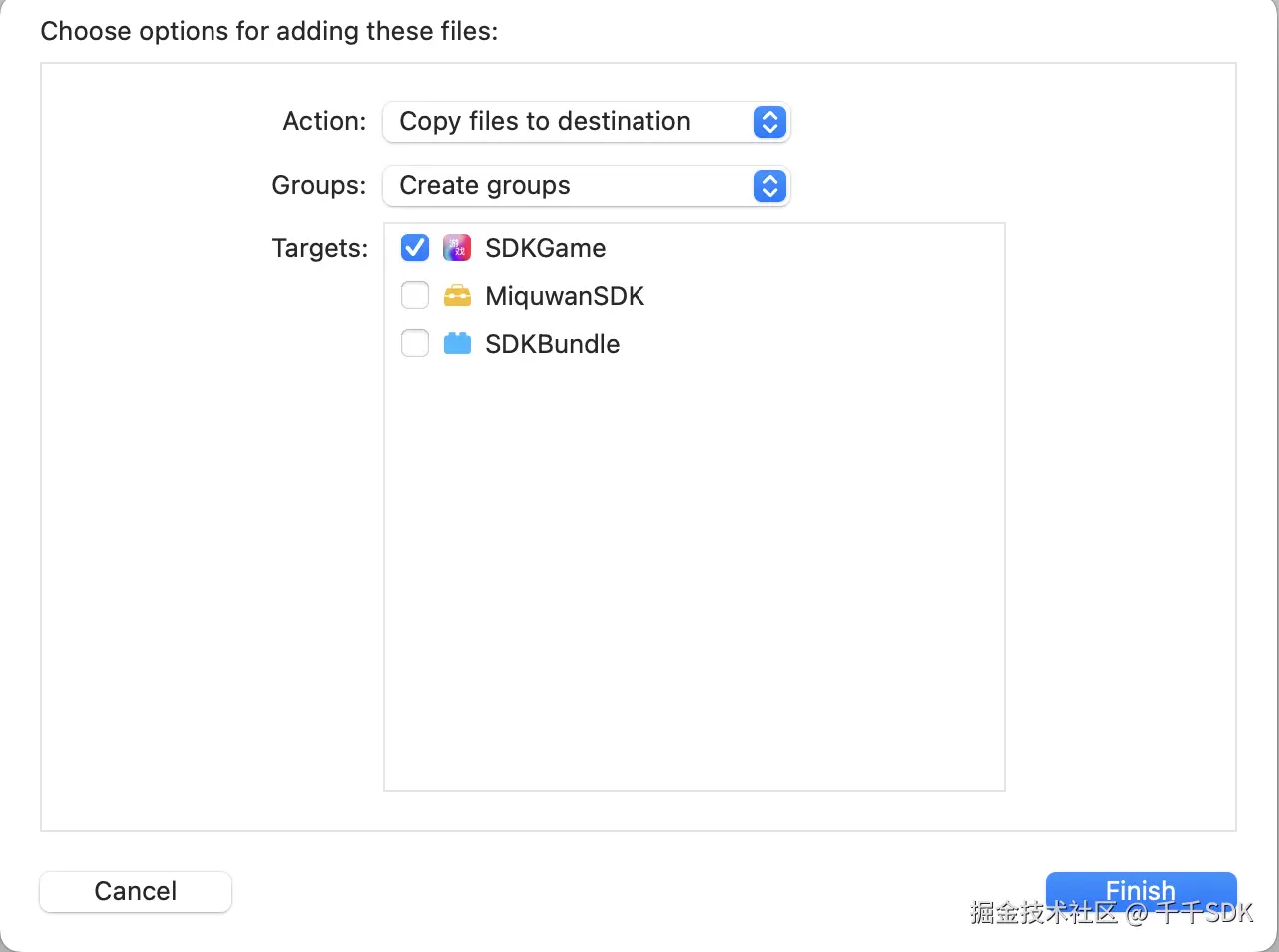
Task: Enable the MiquwanSDK target checkbox
Action: pos(415,296)
